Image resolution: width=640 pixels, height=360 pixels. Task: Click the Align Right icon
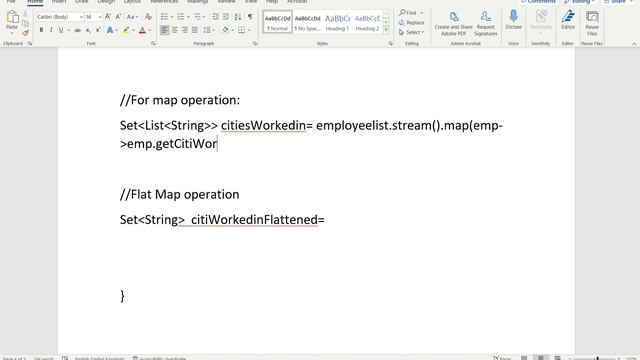185,30
